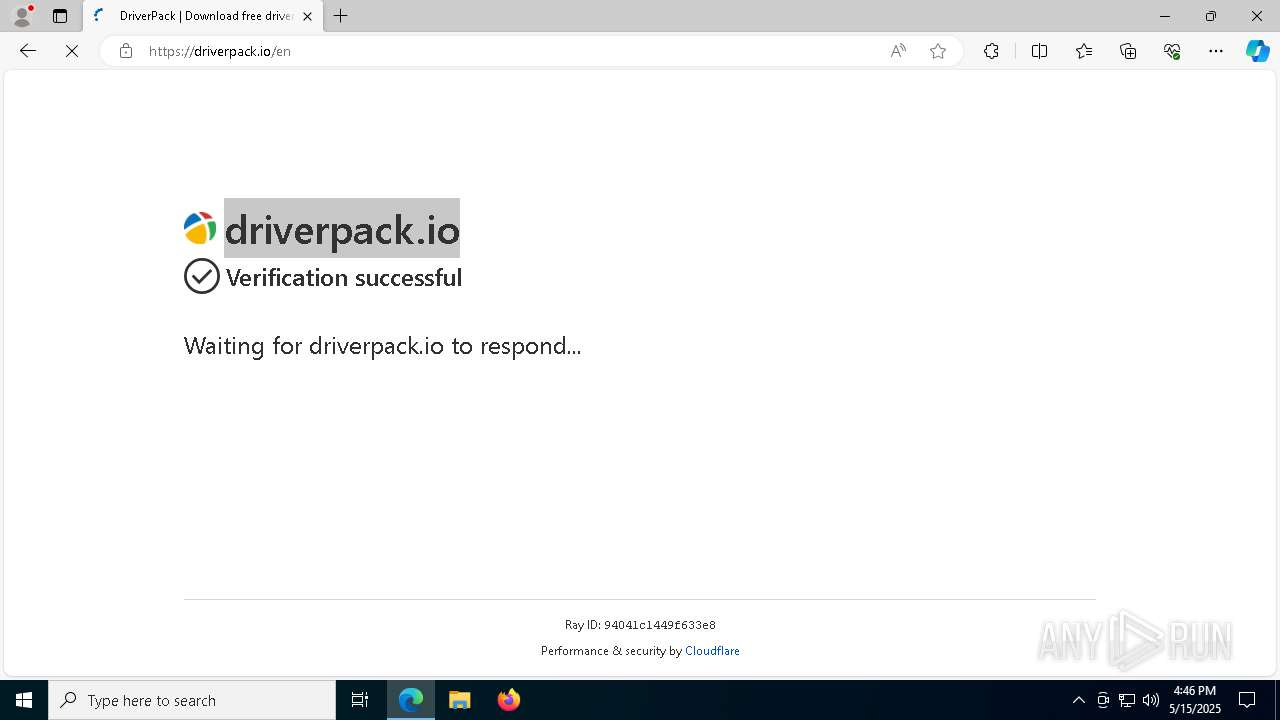Open Task View on the taskbar
Viewport: 1280px width, 720px height.
click(x=360, y=700)
